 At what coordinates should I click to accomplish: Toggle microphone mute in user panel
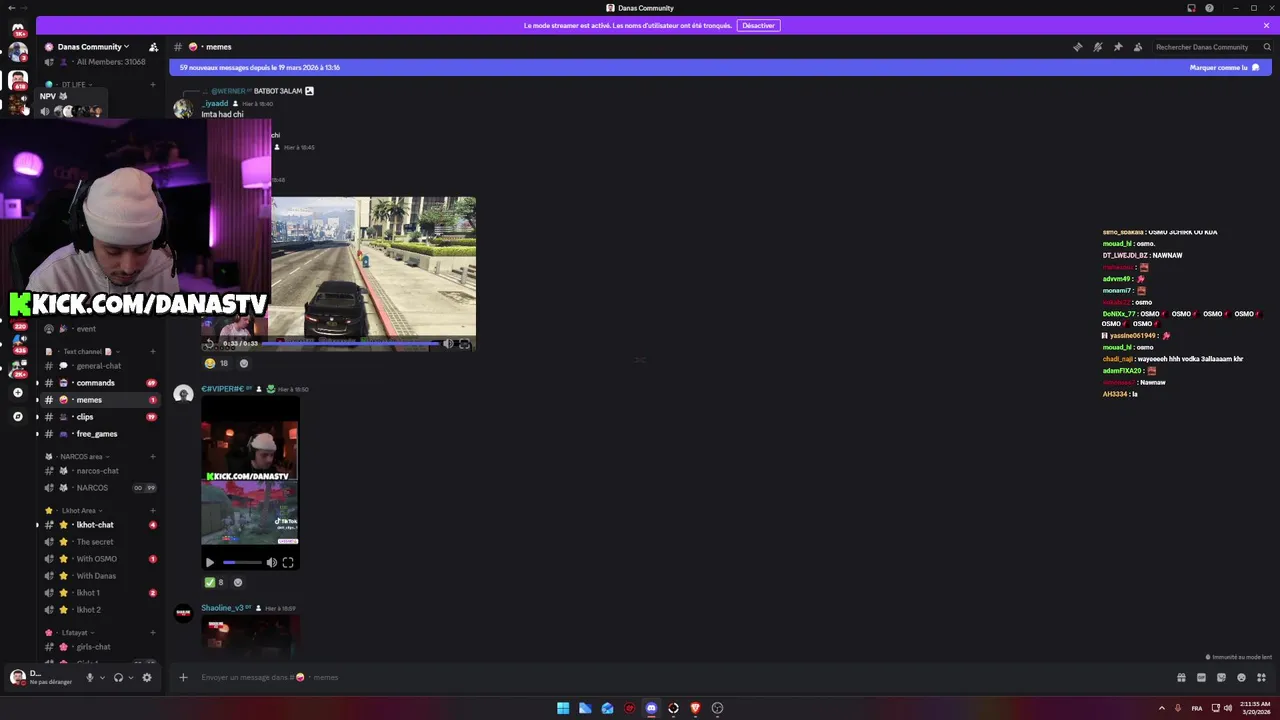90,678
